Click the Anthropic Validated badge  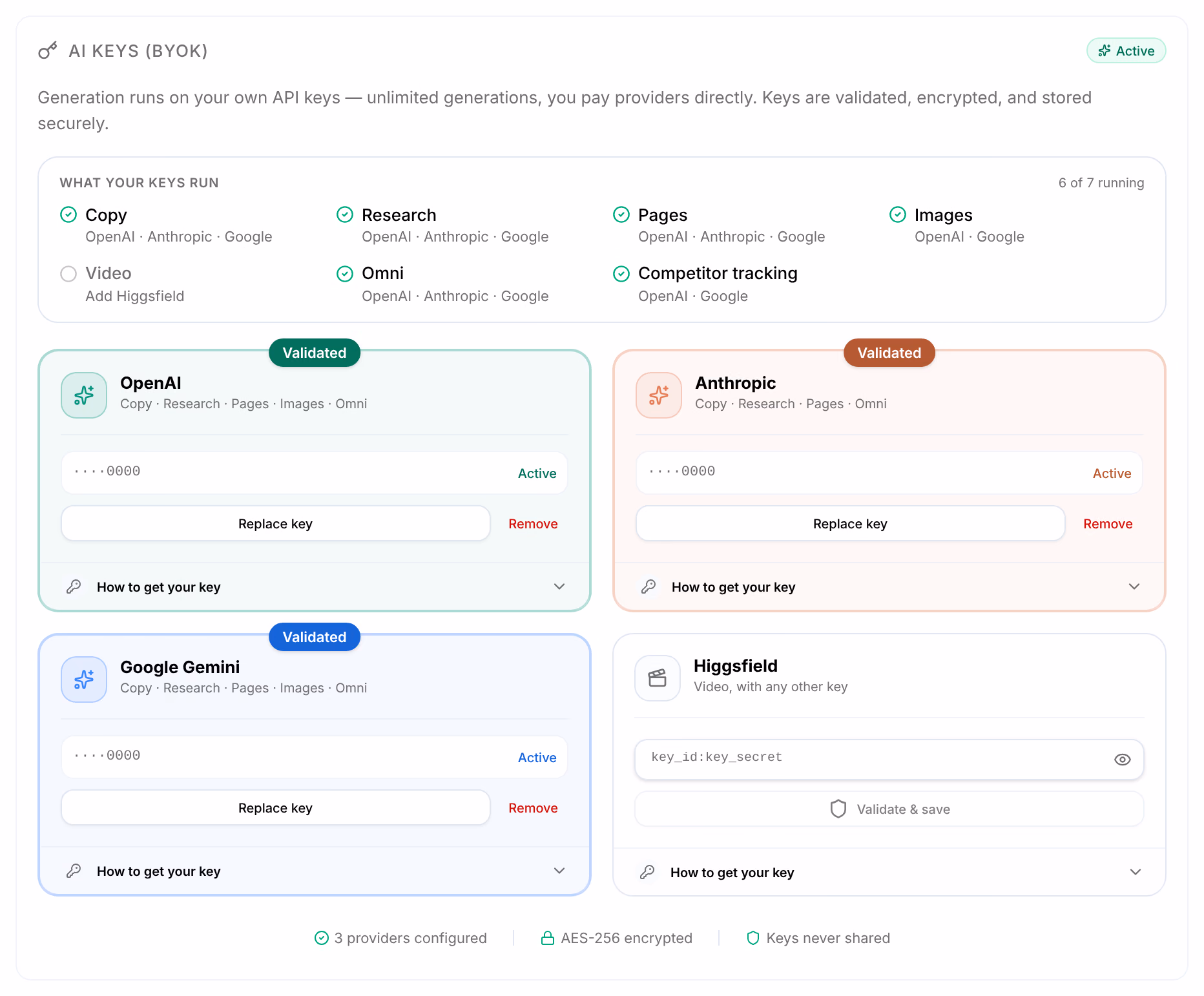(x=889, y=353)
